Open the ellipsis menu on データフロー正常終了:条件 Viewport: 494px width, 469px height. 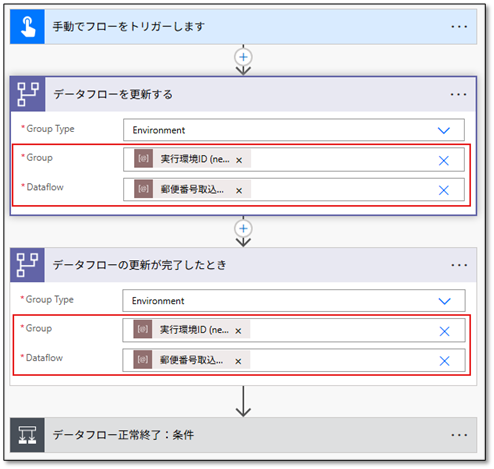click(459, 435)
